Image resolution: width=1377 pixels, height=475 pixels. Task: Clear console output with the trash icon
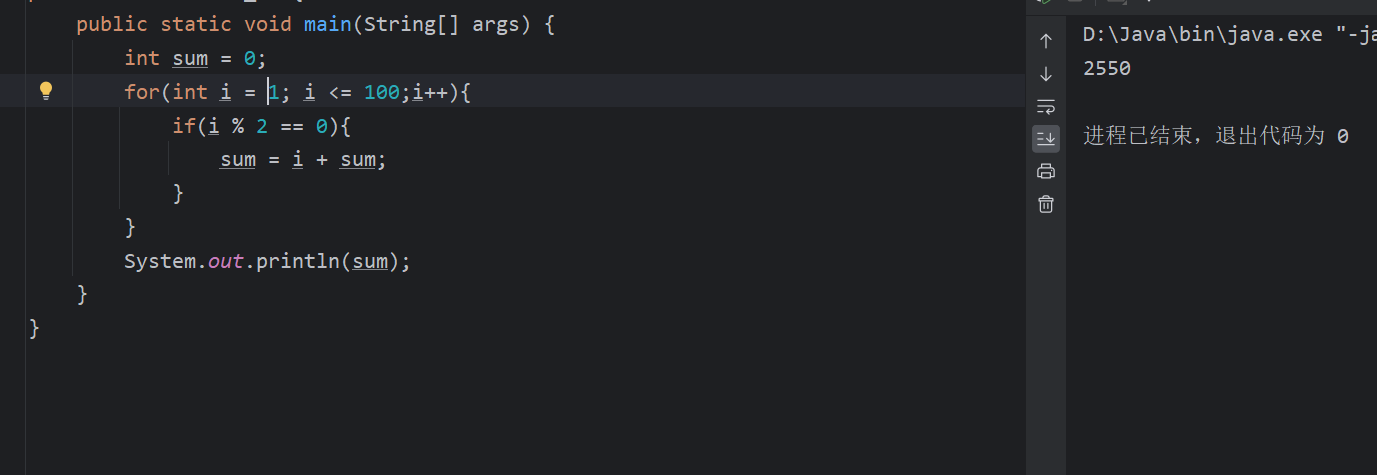tap(1046, 204)
